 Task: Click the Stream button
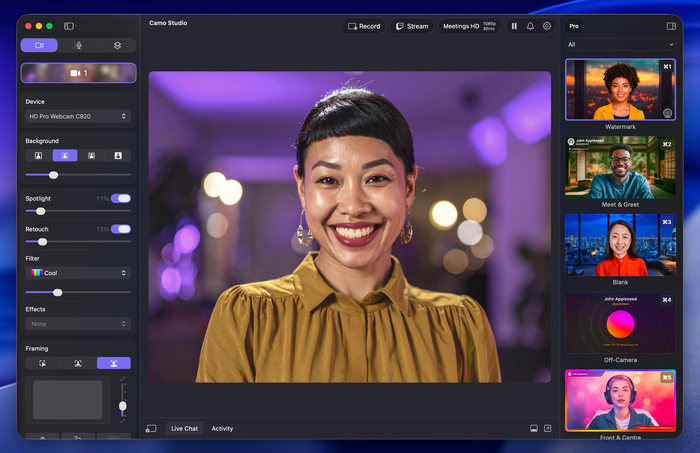(412, 26)
